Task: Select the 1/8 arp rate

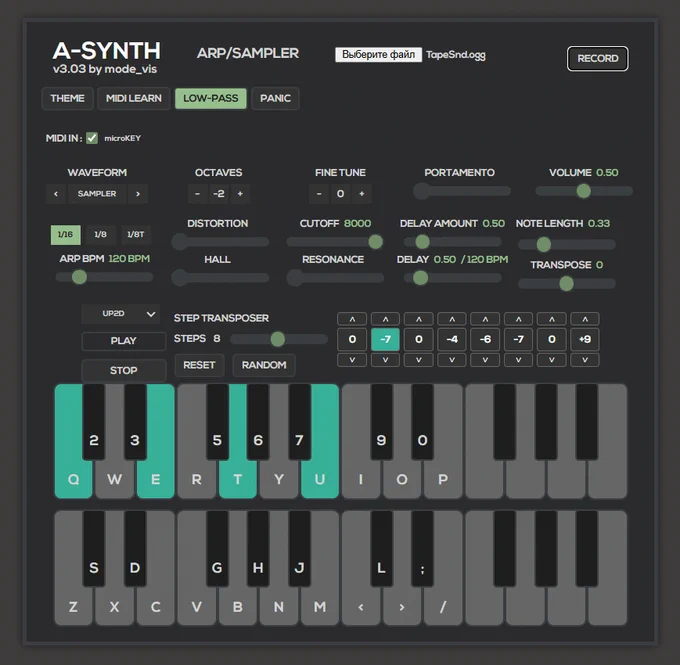Action: pyautogui.click(x=101, y=234)
